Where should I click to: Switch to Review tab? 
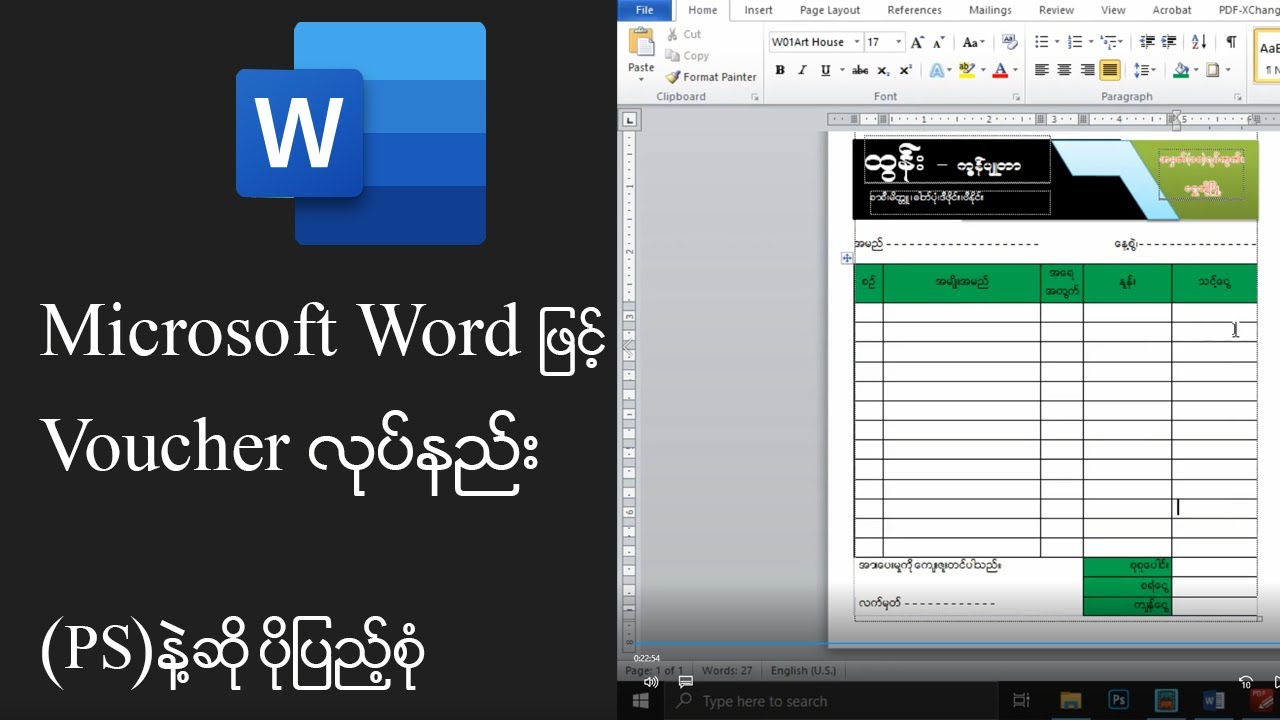click(1056, 10)
